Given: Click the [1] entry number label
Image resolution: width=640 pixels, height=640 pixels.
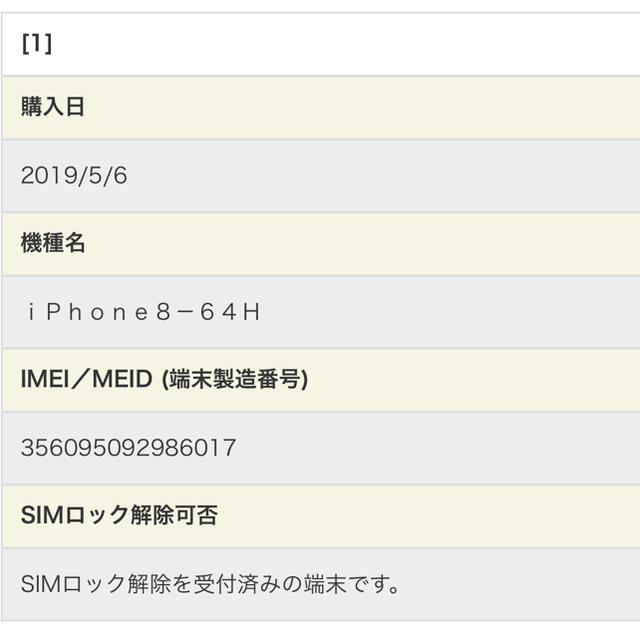Looking at the screenshot, I should click(x=37, y=44).
